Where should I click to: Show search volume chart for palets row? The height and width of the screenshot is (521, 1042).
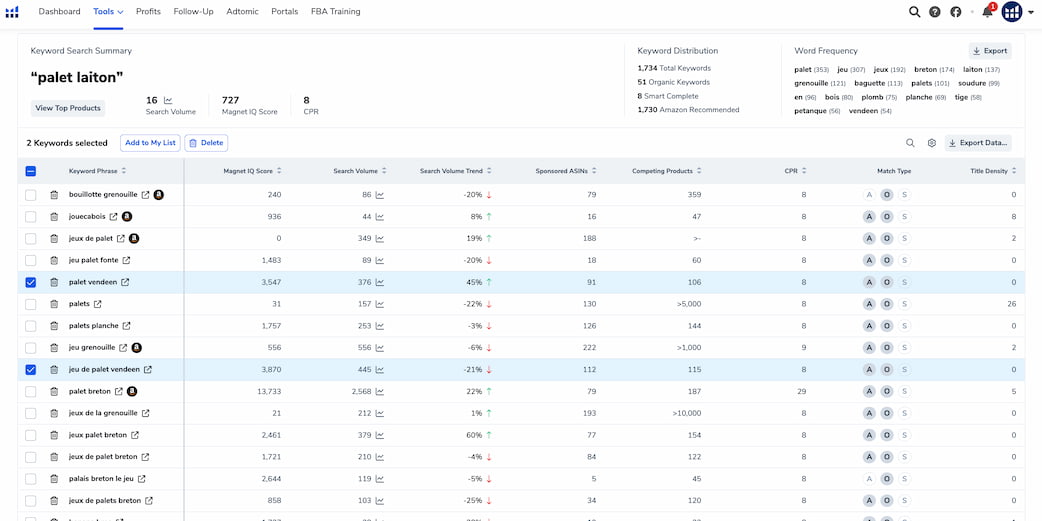(379, 304)
